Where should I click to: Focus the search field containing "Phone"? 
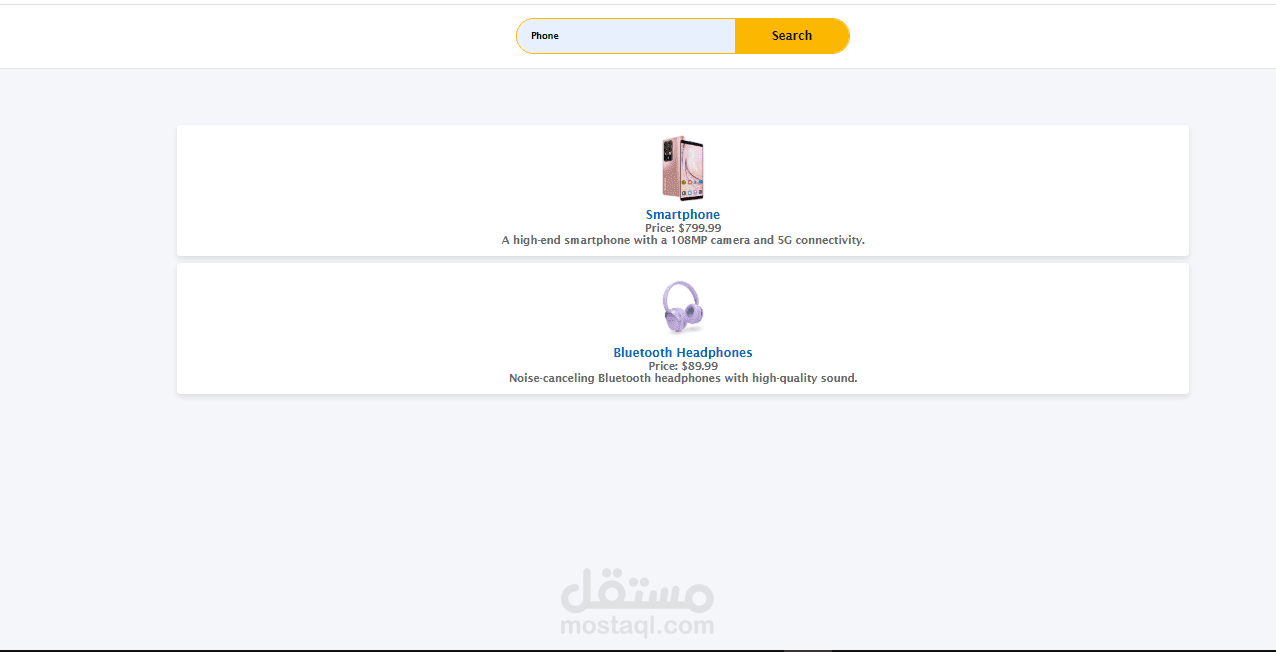[626, 36]
